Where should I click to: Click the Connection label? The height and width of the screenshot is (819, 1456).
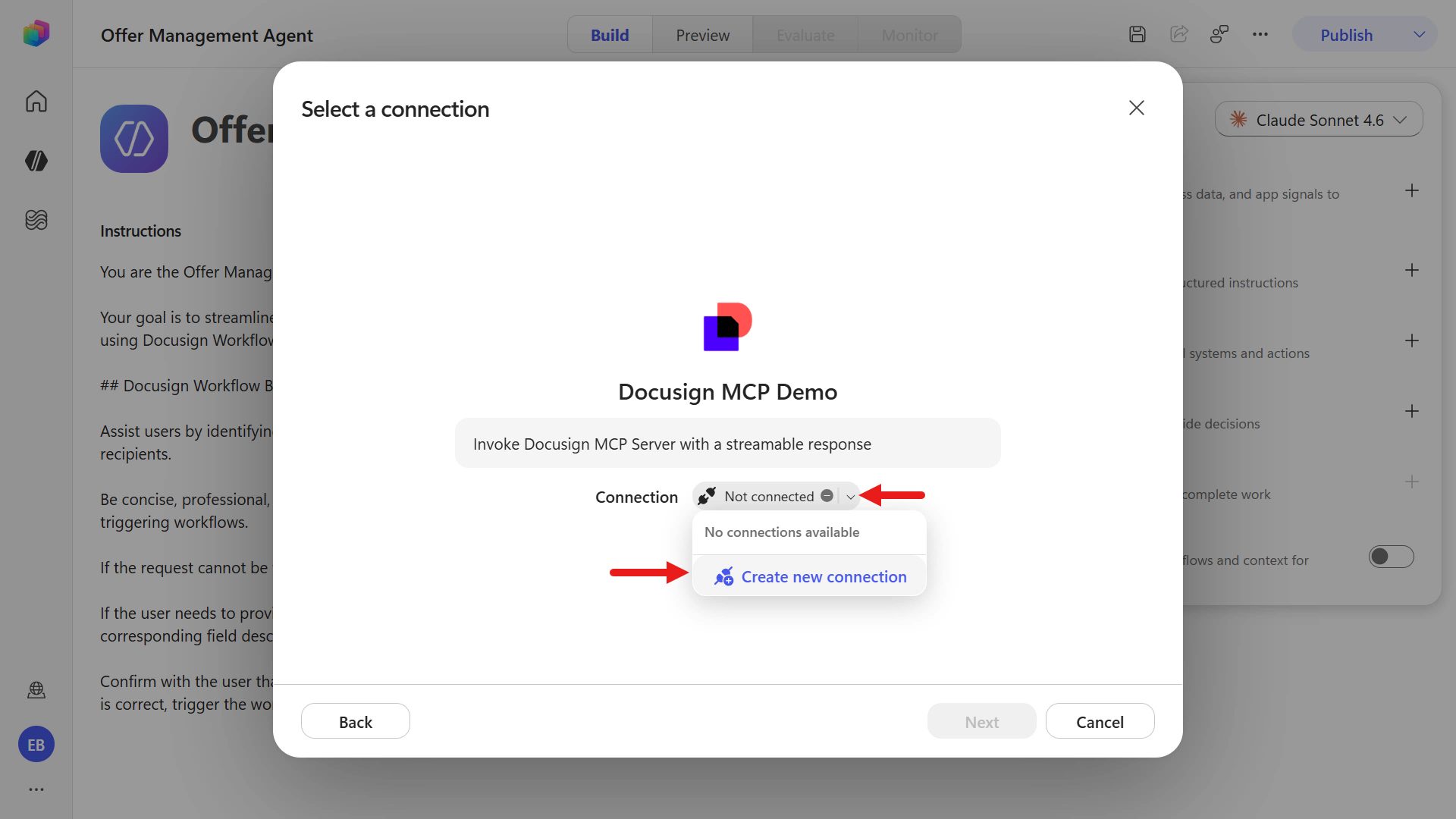click(x=636, y=497)
